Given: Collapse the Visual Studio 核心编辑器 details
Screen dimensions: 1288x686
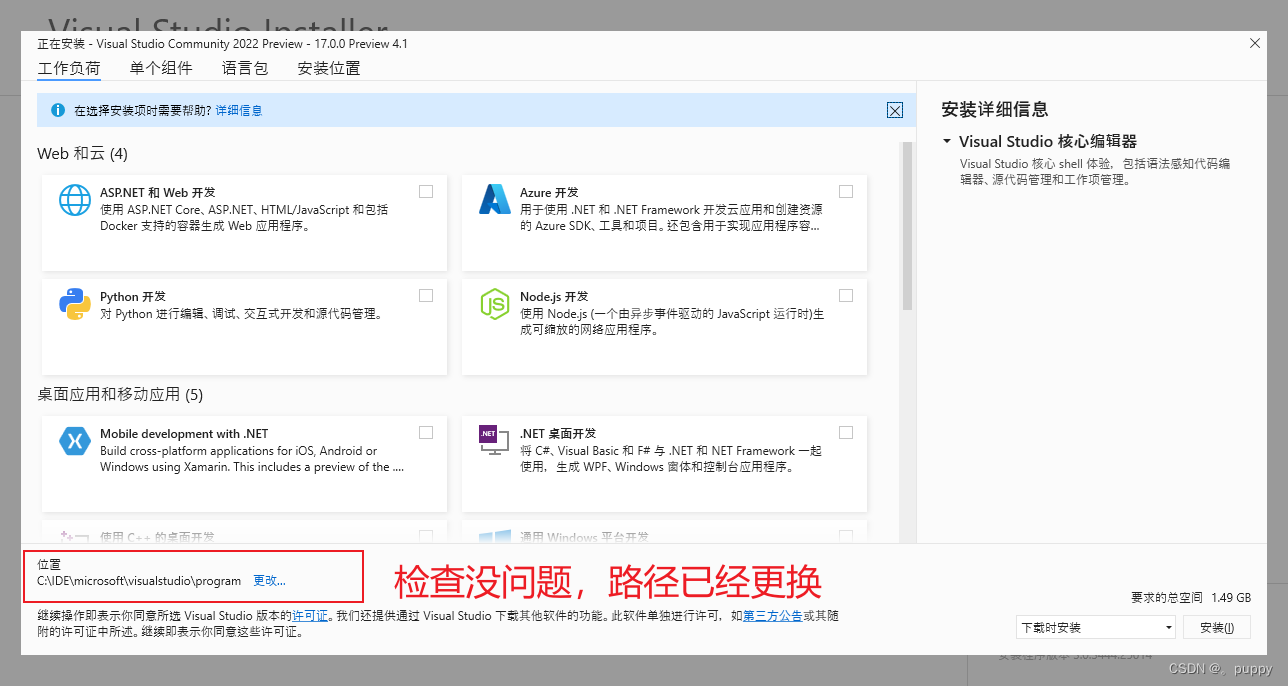Looking at the screenshot, I should pos(945,141).
